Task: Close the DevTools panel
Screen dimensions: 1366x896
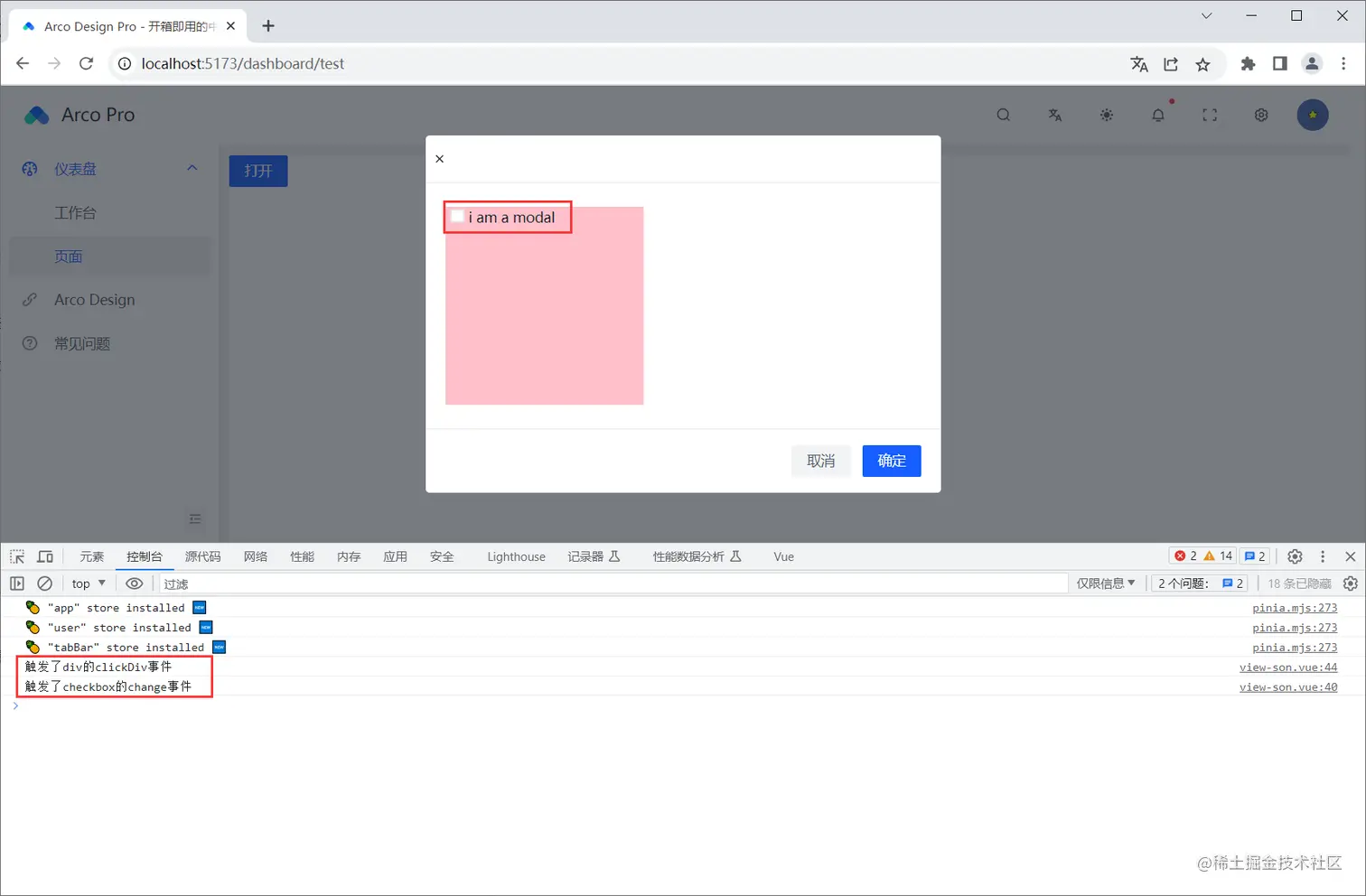Action: (x=1351, y=556)
